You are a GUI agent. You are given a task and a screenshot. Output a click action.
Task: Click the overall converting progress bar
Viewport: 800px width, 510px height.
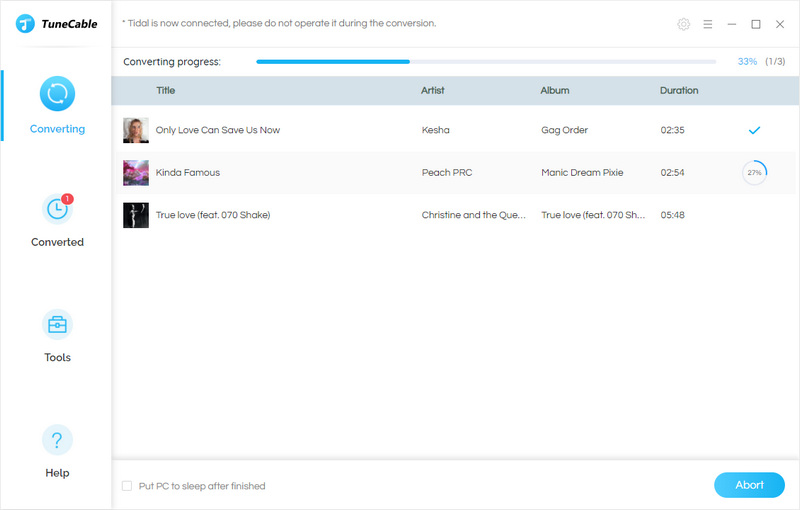(486, 62)
